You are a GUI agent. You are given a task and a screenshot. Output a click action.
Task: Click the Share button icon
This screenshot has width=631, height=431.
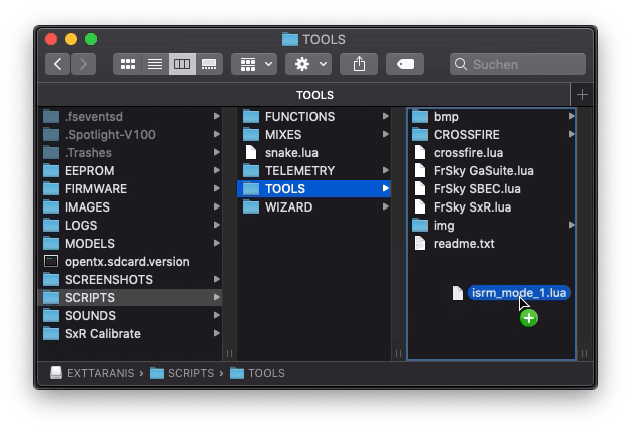click(359, 64)
